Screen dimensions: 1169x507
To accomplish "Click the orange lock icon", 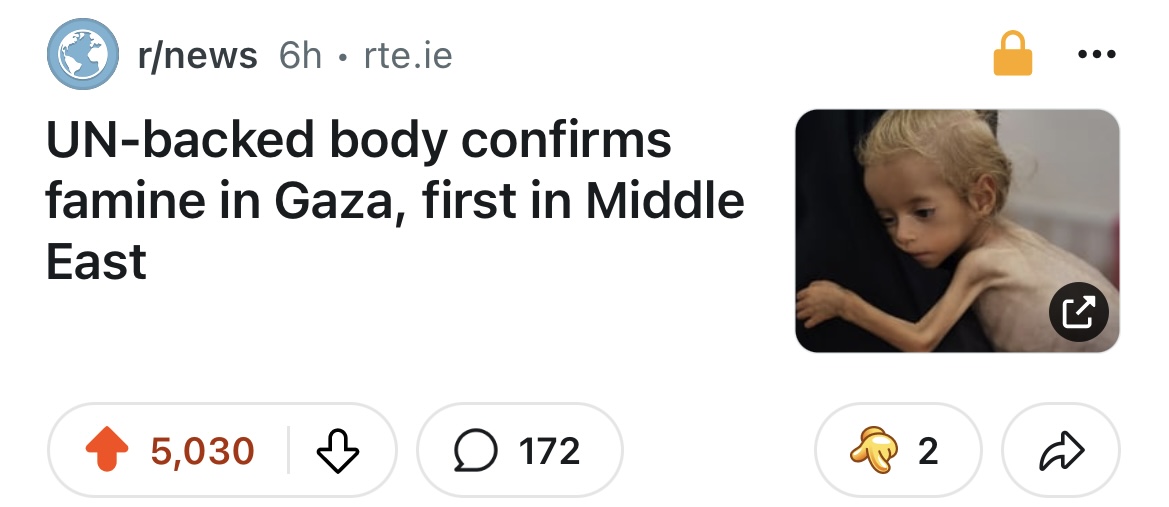I will [x=1012, y=55].
